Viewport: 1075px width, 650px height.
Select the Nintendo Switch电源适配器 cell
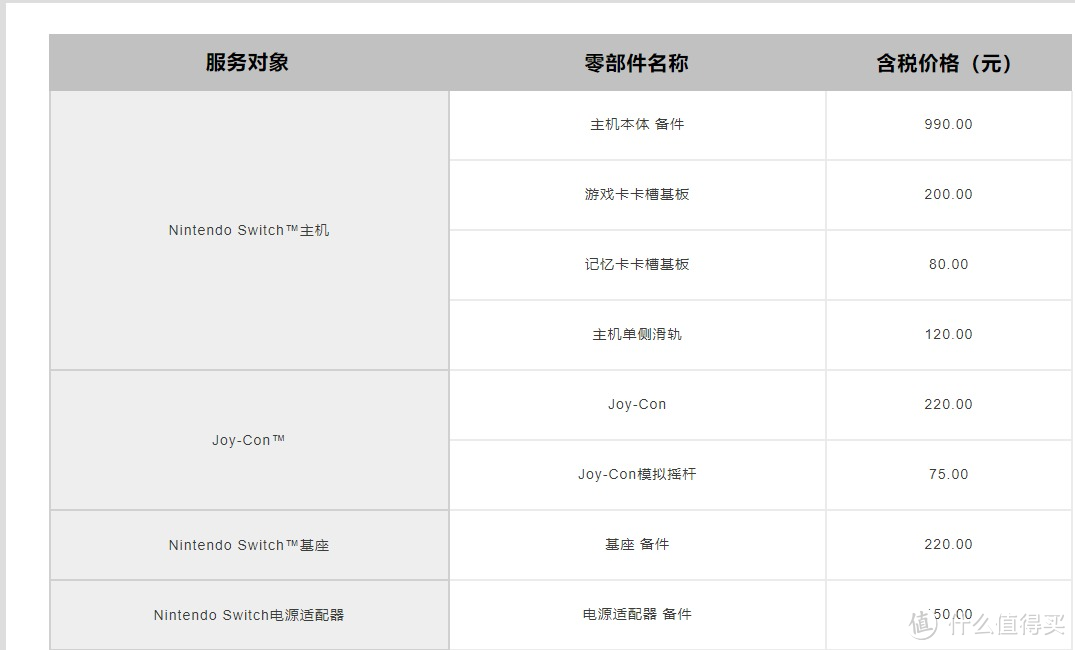click(x=249, y=615)
